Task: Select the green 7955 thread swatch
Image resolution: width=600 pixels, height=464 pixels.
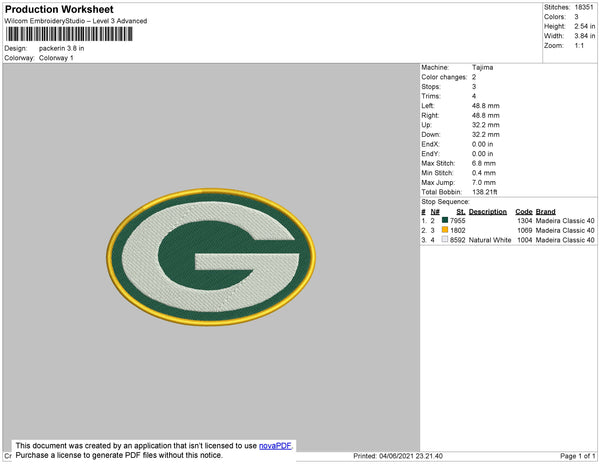Action: click(x=445, y=220)
